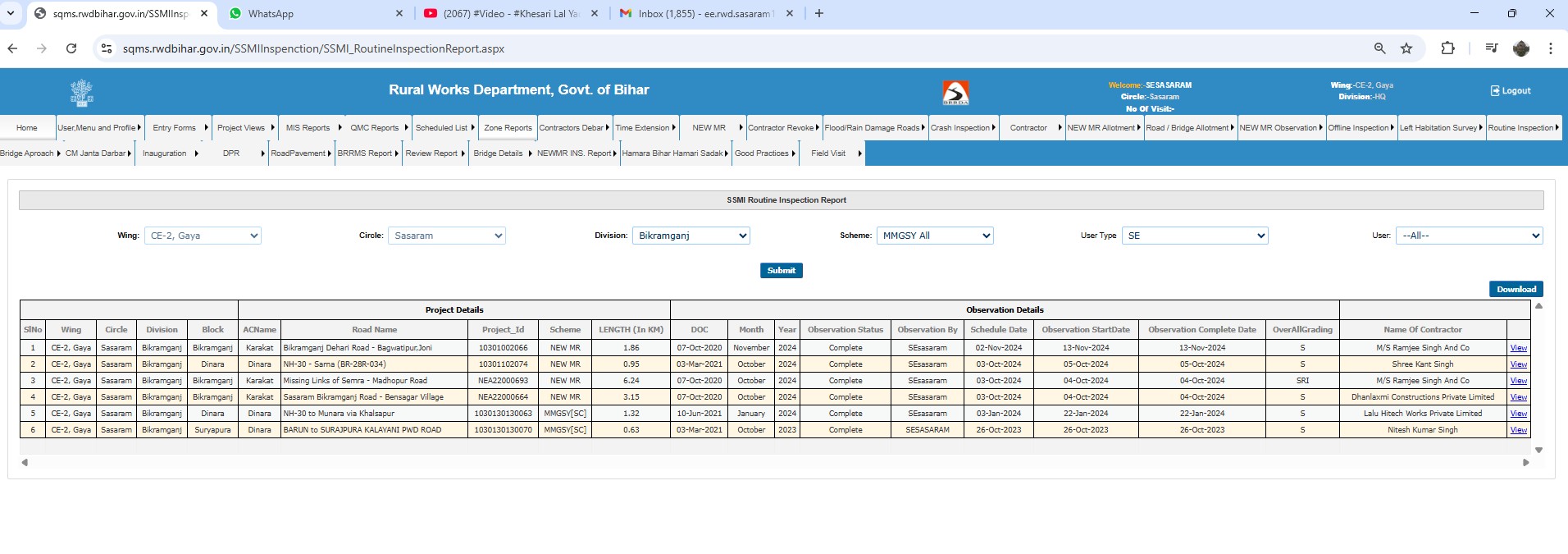Click the Bihar government emblem logo
This screenshot has width=1568, height=554.
pos(81,92)
